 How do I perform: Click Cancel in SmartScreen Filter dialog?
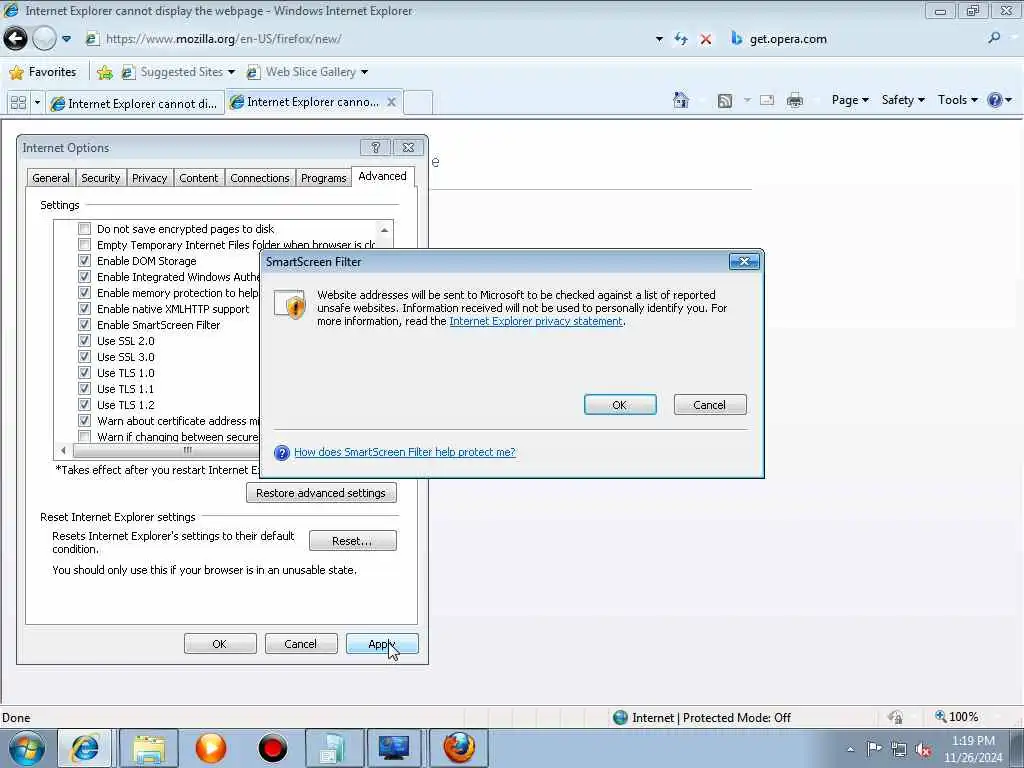point(710,405)
